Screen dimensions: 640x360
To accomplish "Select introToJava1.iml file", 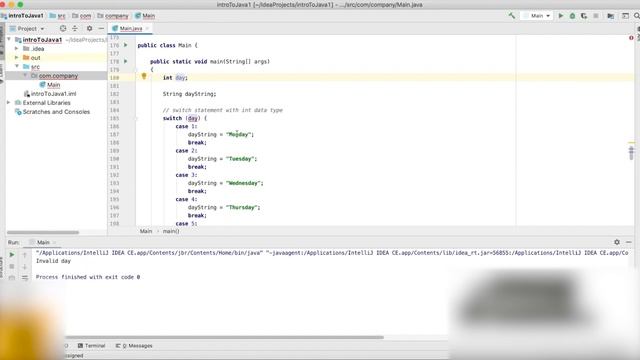I will 50,93.
